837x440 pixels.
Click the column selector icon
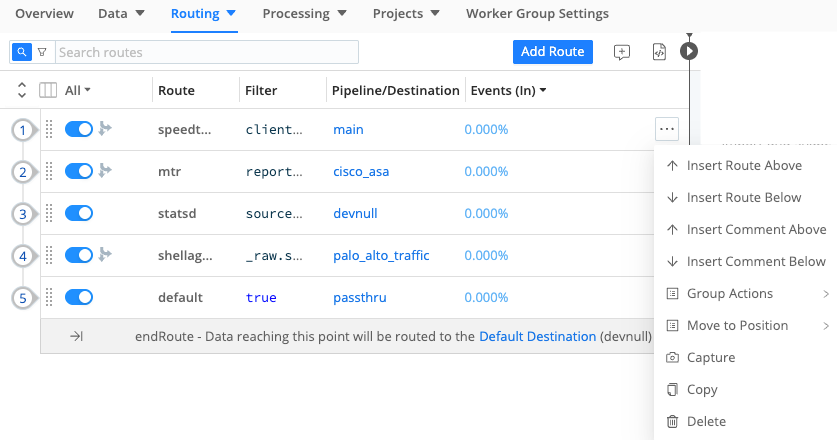click(48, 90)
